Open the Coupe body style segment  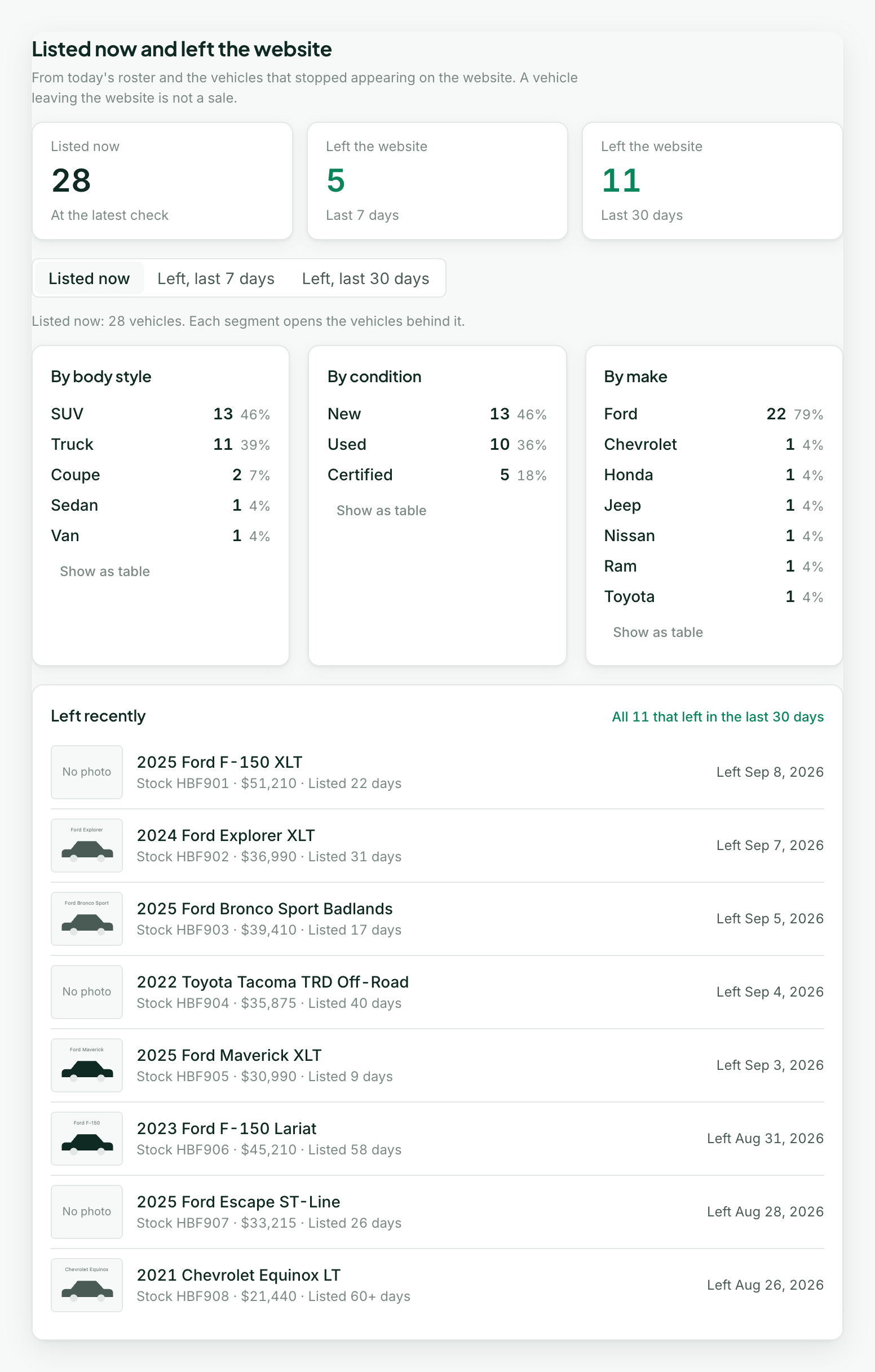161,475
